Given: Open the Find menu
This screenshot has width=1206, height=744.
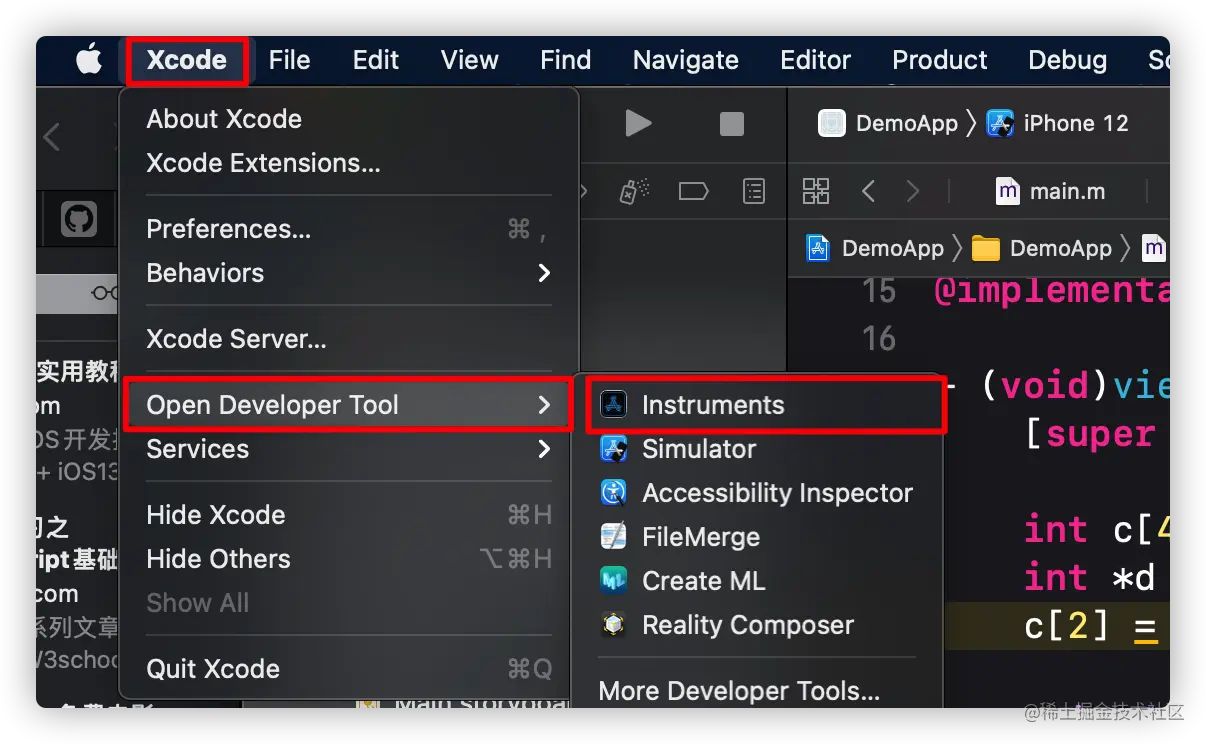Looking at the screenshot, I should (x=565, y=60).
